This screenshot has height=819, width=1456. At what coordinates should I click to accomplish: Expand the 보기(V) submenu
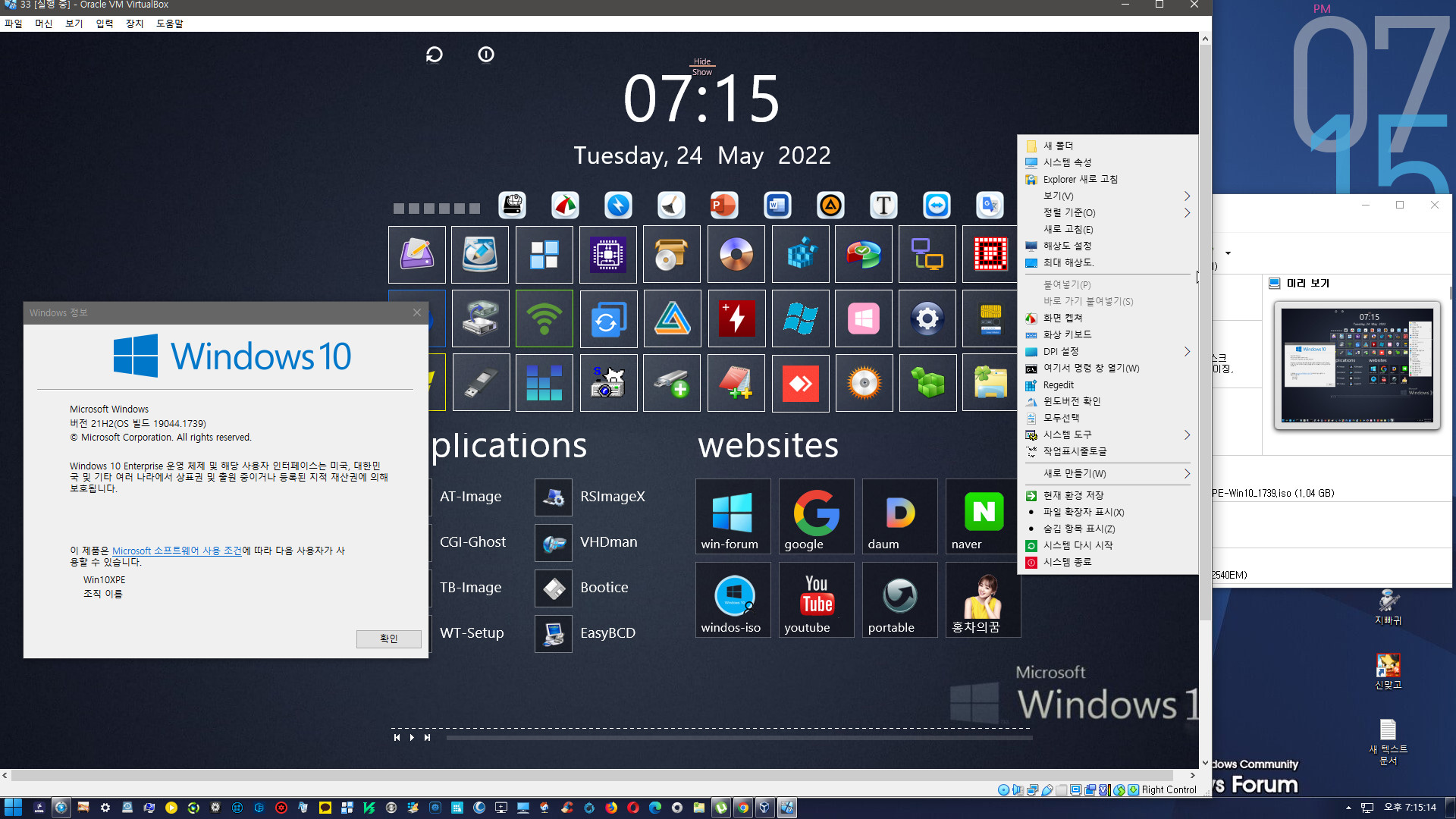[1107, 196]
